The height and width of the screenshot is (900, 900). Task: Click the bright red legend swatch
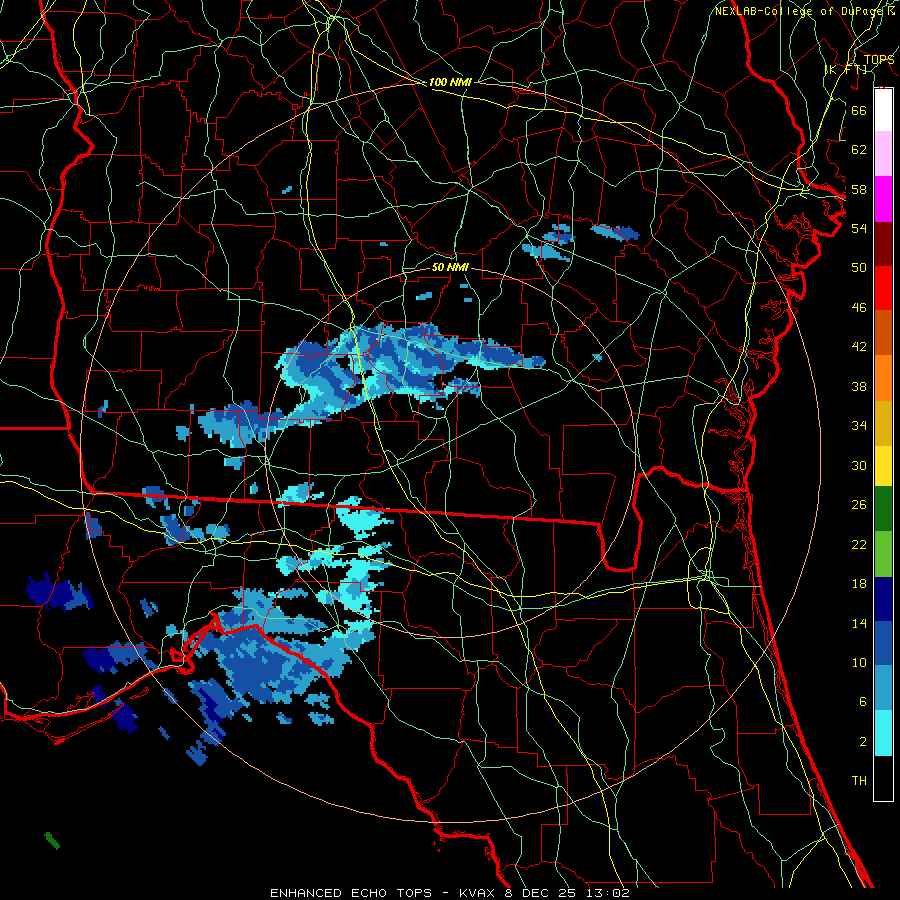click(x=883, y=288)
